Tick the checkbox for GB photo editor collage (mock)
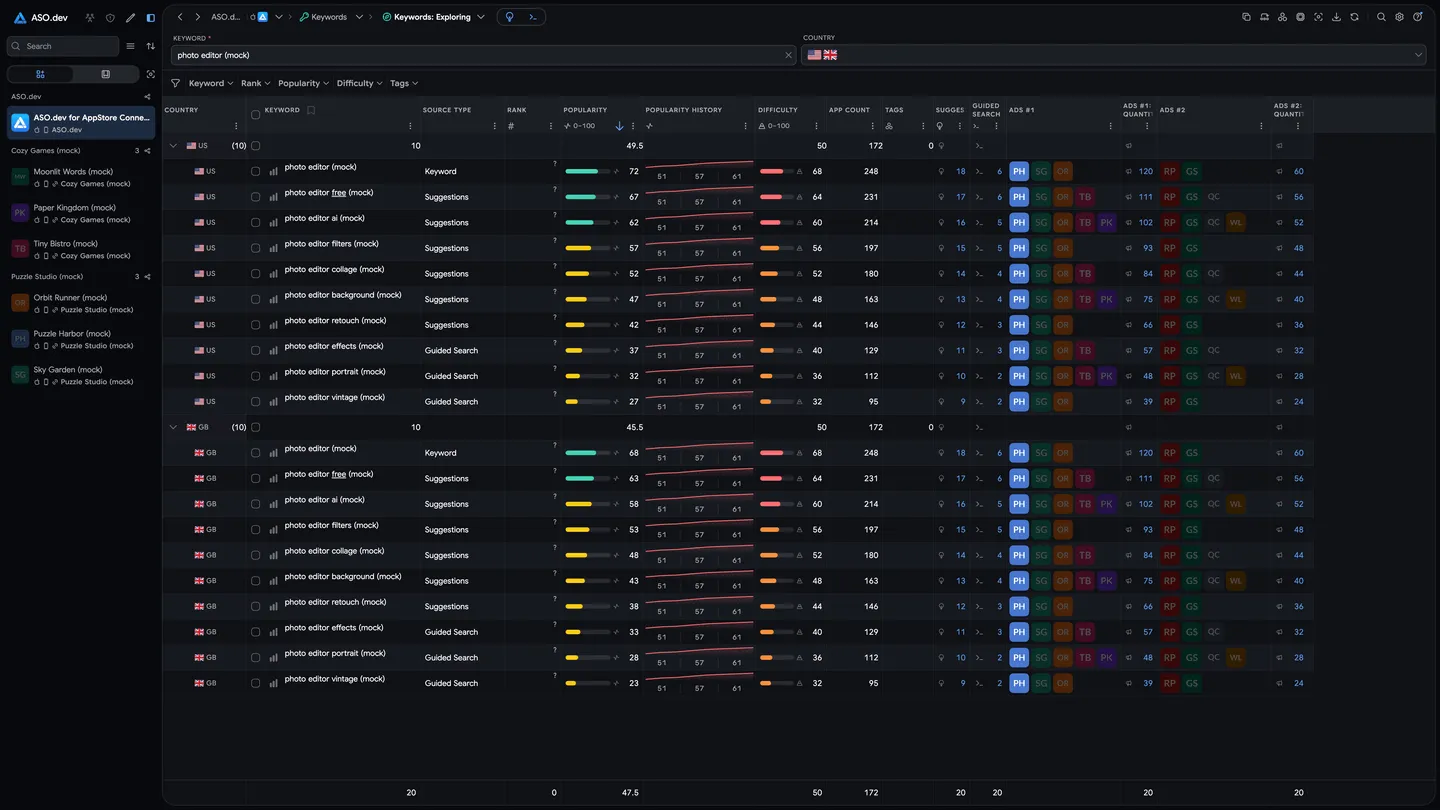1440x810 pixels. pyautogui.click(x=255, y=555)
